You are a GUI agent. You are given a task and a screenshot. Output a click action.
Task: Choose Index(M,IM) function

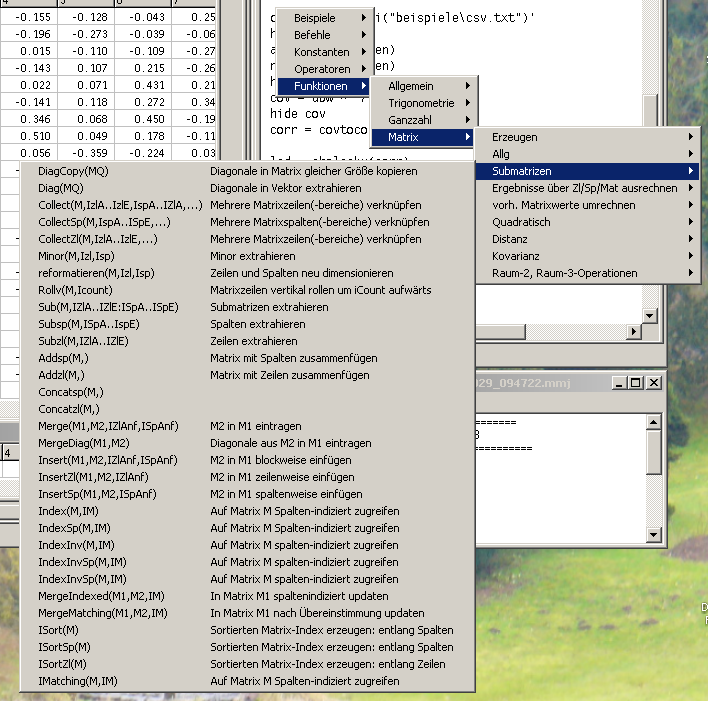point(247,511)
